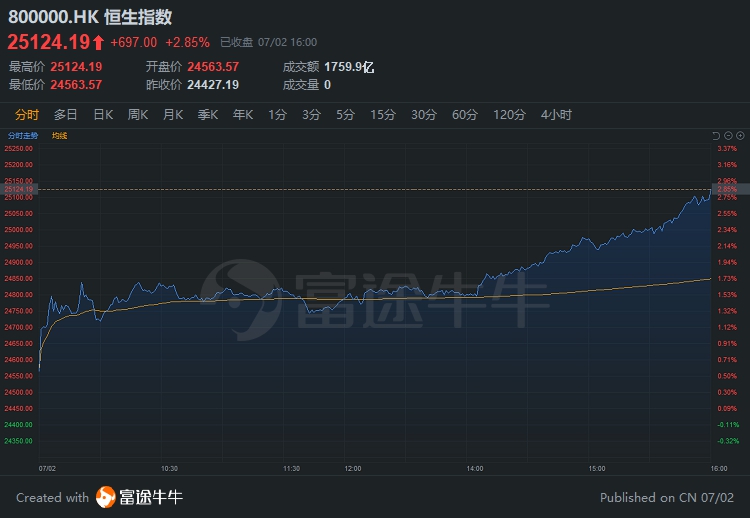Click the 10:30 time axis label

[169, 469]
